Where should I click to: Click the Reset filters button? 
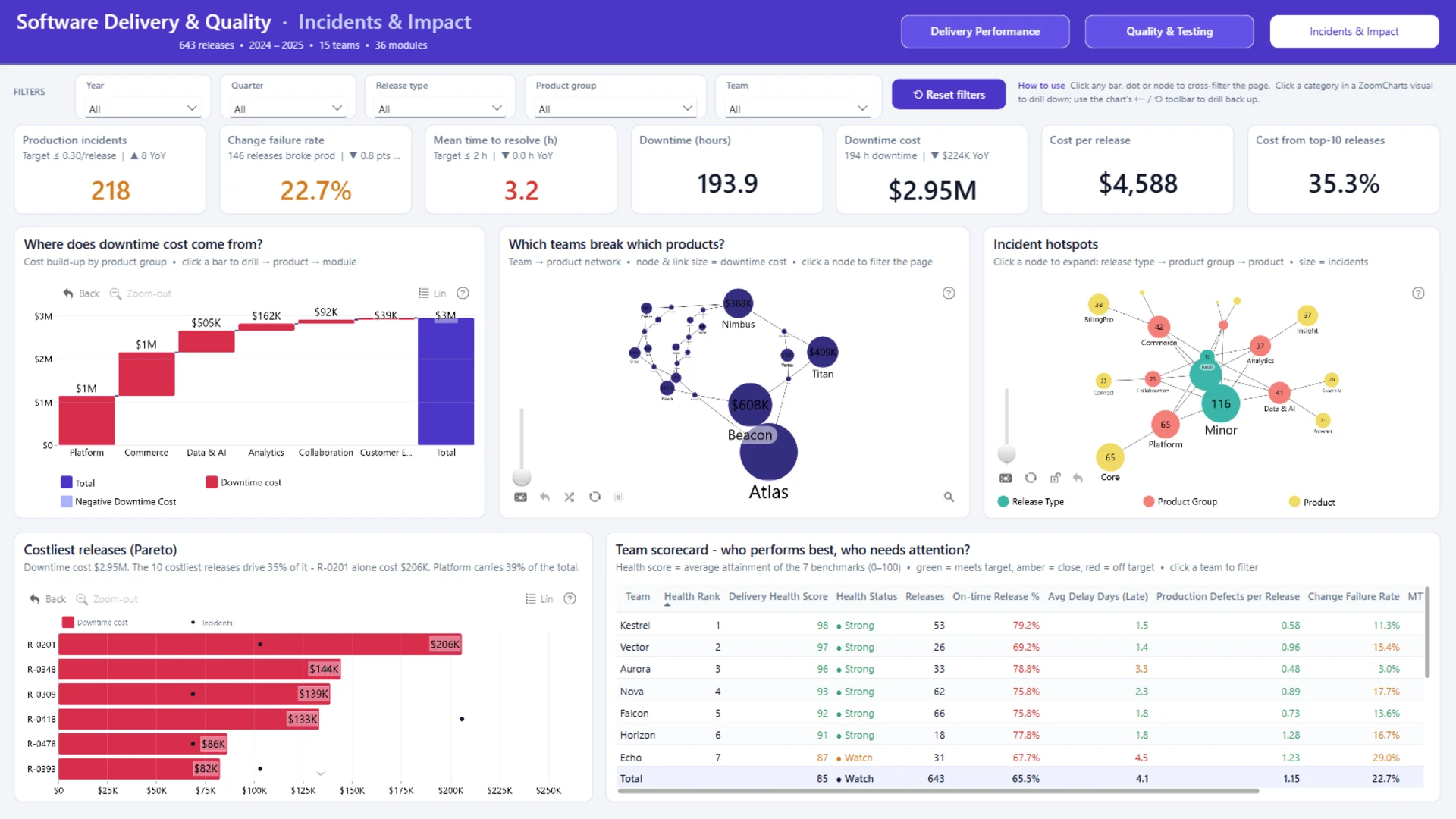[x=949, y=95]
